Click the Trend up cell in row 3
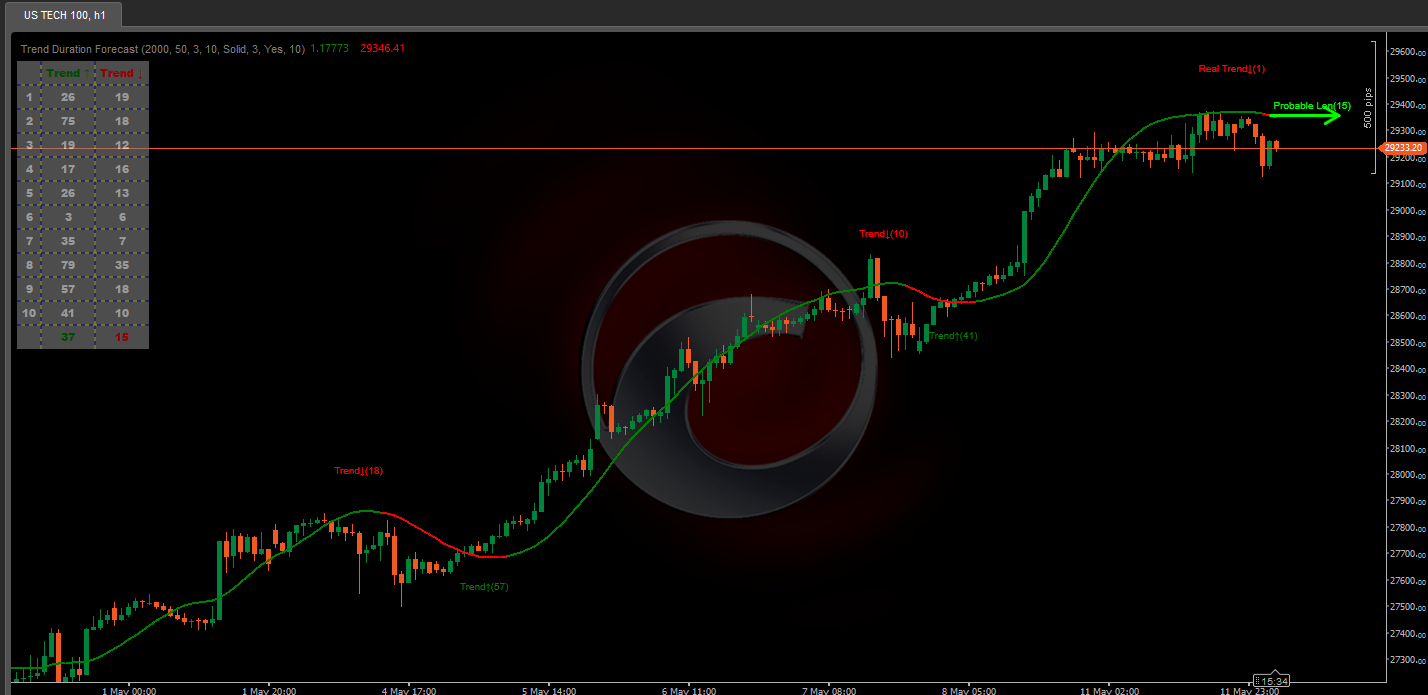The width and height of the screenshot is (1428, 695). point(67,145)
